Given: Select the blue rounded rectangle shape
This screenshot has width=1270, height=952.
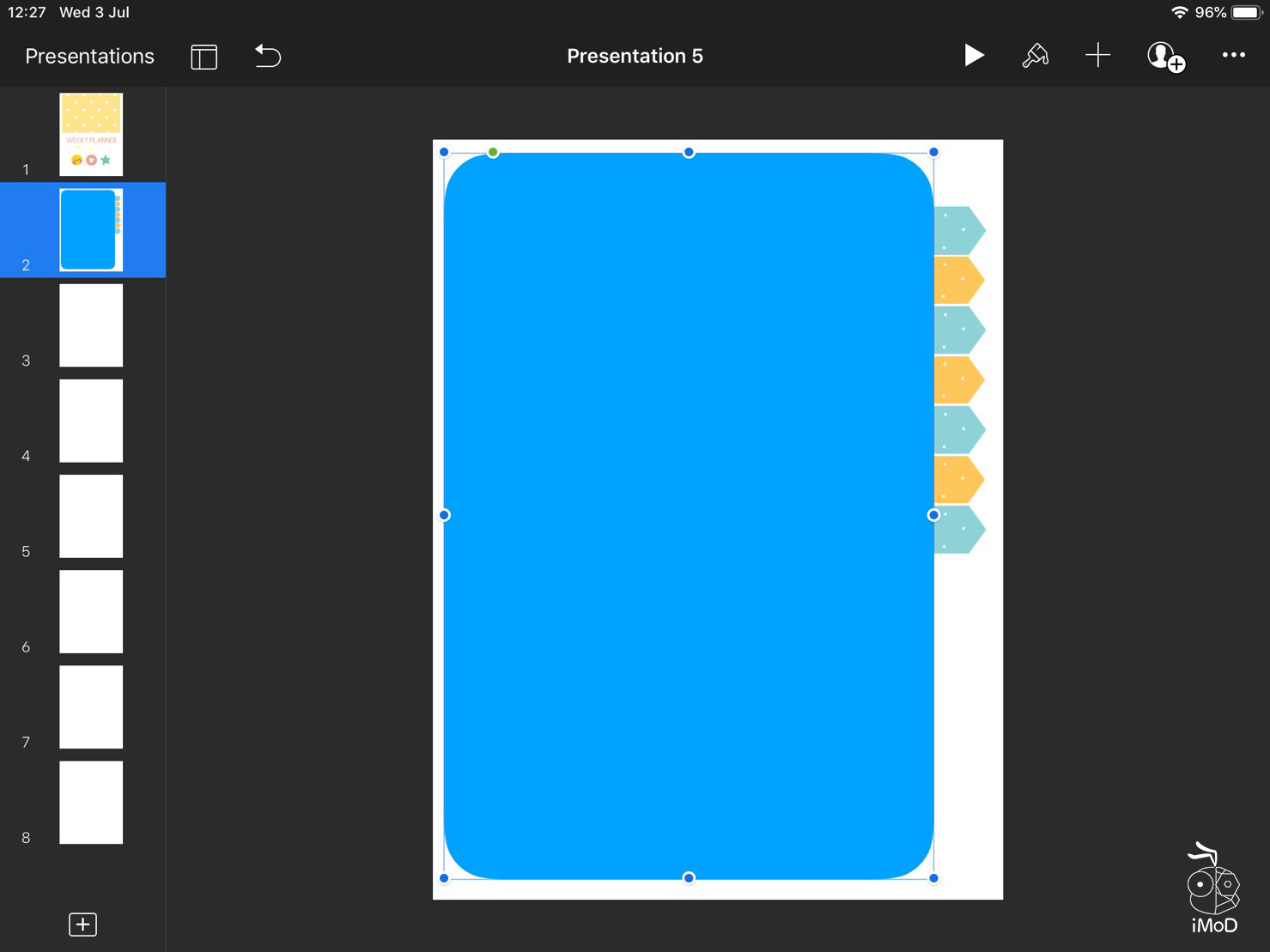Looking at the screenshot, I should (687, 515).
